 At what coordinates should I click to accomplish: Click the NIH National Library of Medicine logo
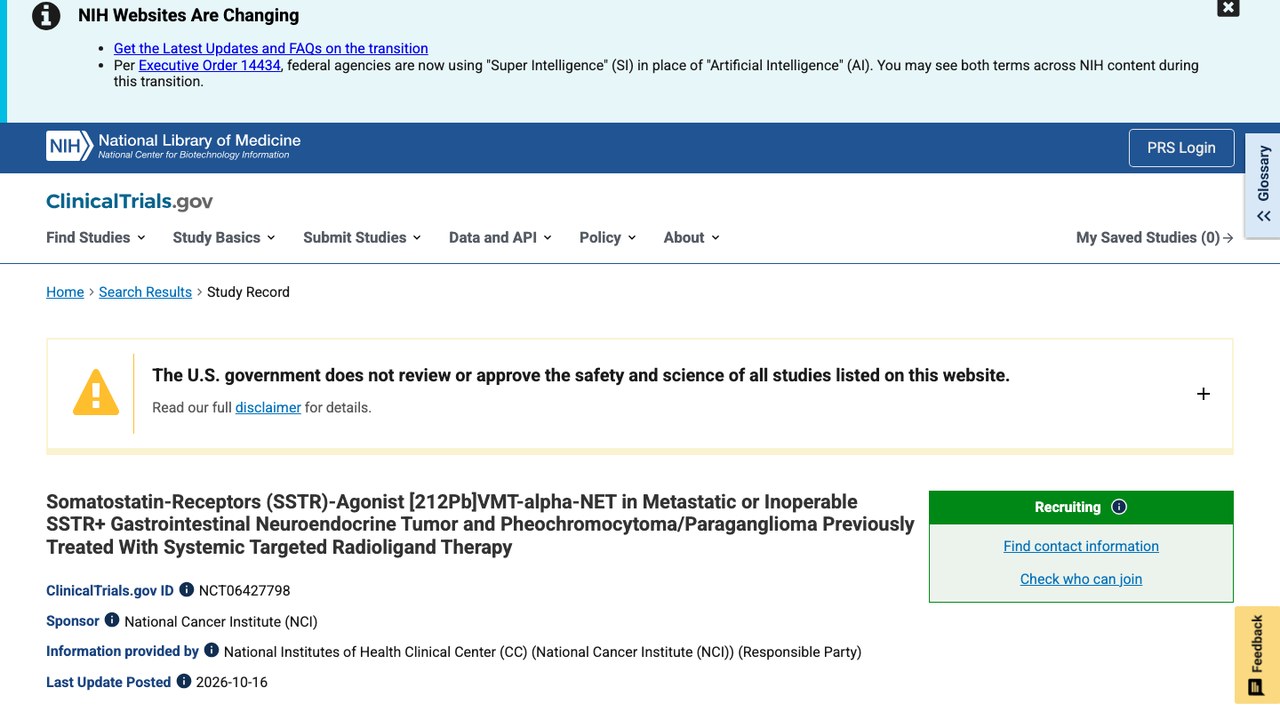point(173,146)
